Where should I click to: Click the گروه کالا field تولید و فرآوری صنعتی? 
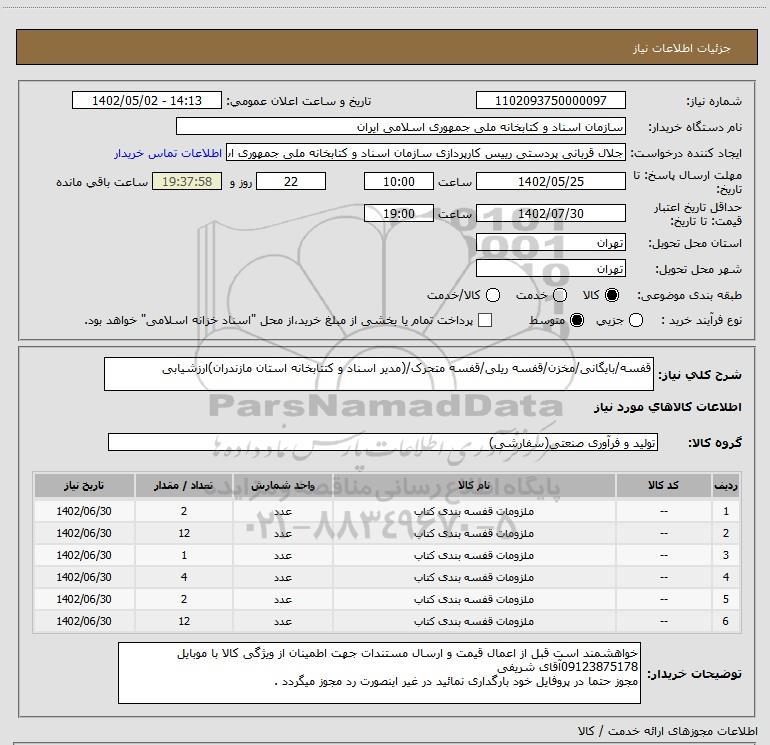click(x=383, y=442)
